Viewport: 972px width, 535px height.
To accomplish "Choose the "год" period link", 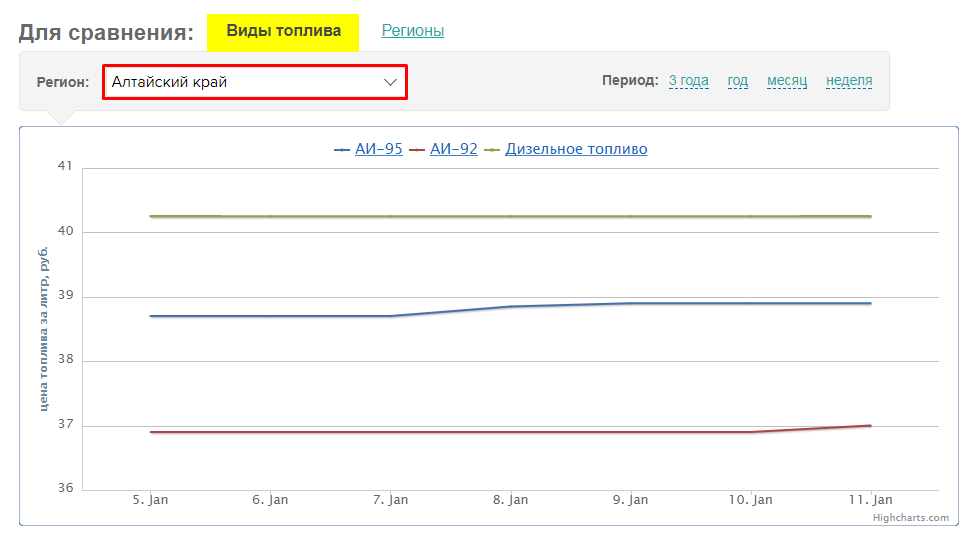I will pos(737,81).
